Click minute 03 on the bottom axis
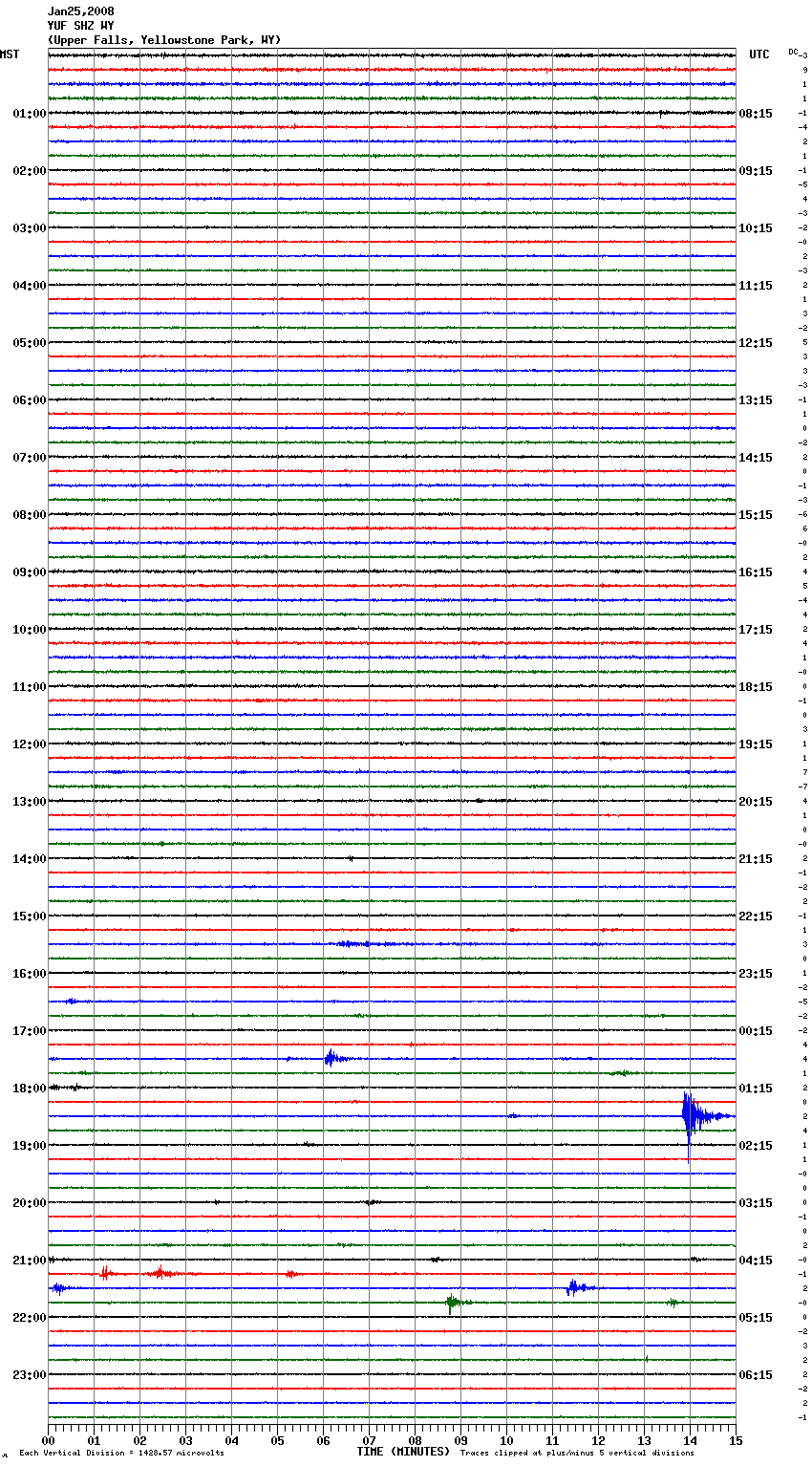Image resolution: width=812 pixels, height=1466 pixels. 185,1440
